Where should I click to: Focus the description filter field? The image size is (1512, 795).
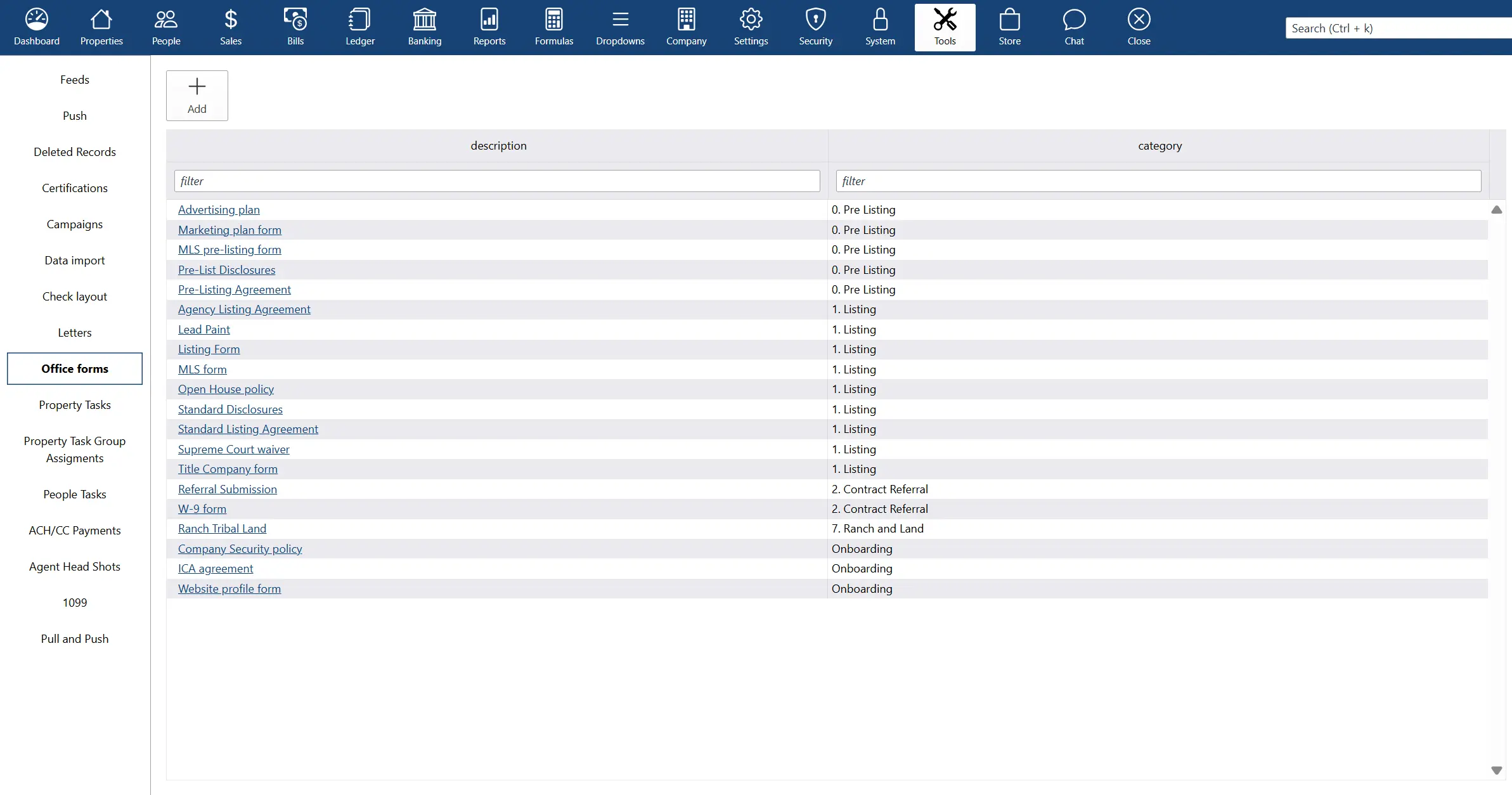coord(497,181)
